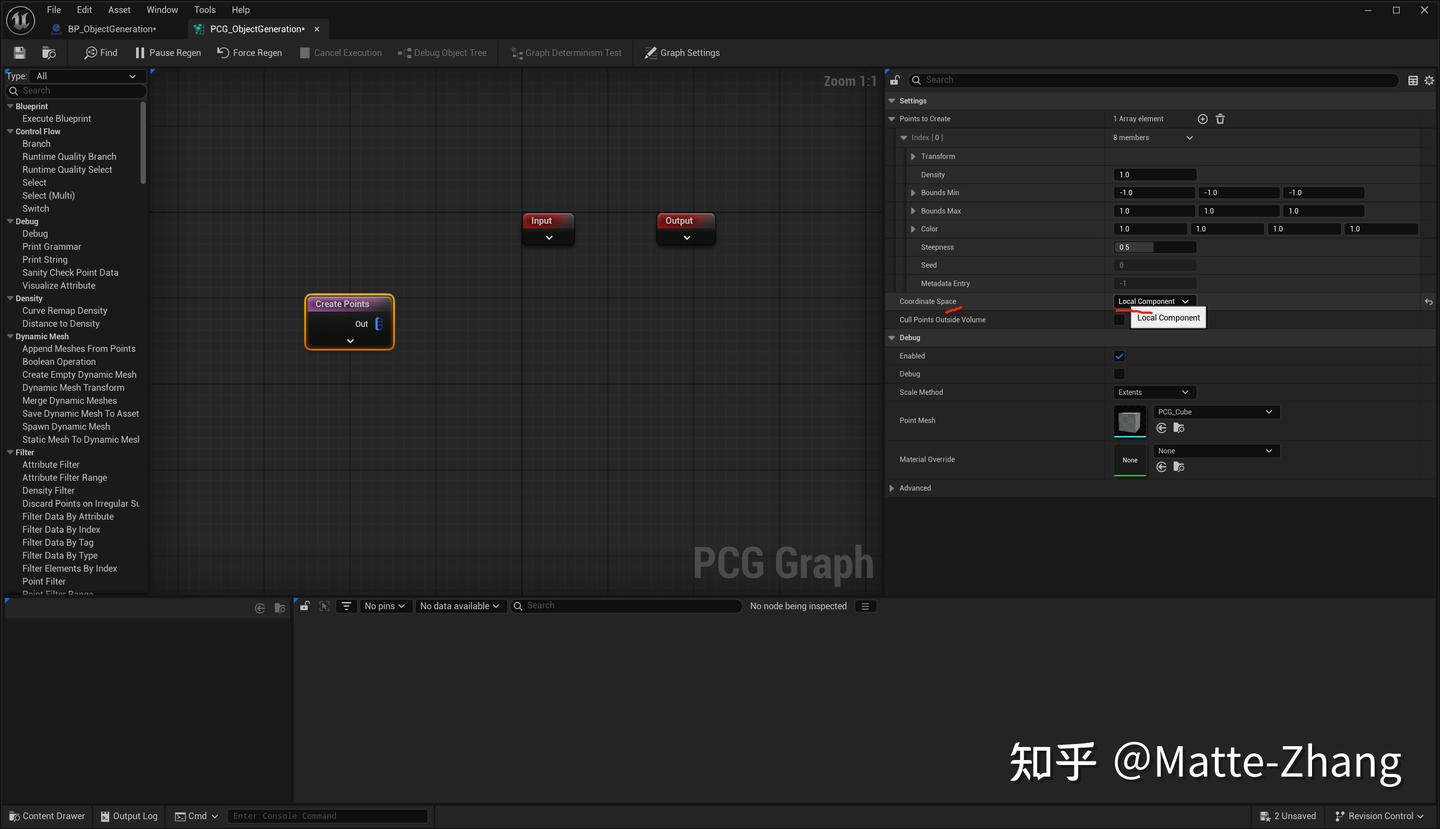This screenshot has height=829, width=1440.
Task: Open the Output Log panel
Action: coord(129,816)
